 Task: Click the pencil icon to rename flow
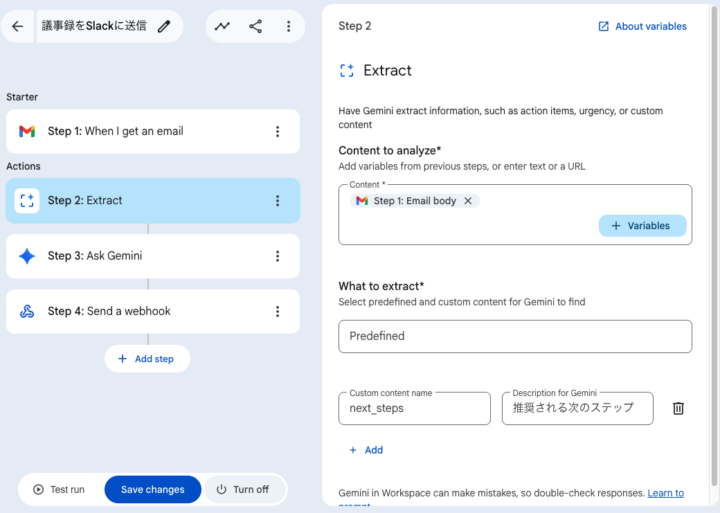164,26
